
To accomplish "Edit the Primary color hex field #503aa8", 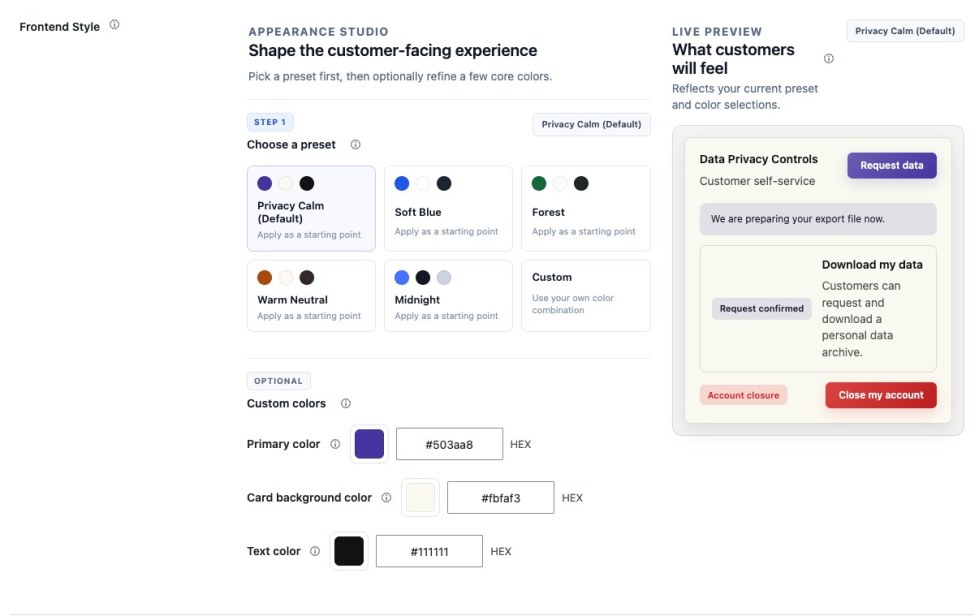I will click(x=450, y=444).
